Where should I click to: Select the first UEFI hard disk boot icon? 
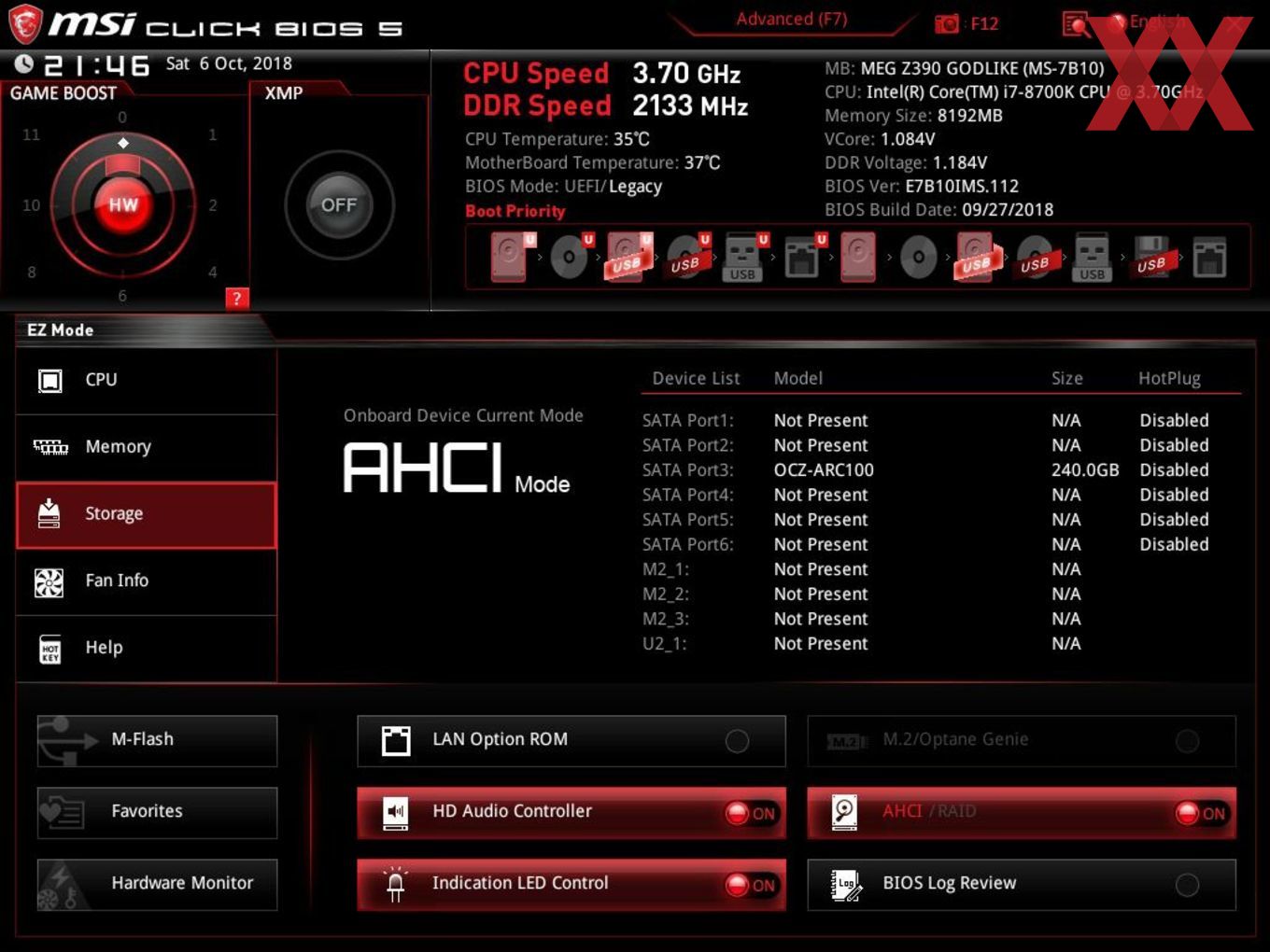coord(511,257)
